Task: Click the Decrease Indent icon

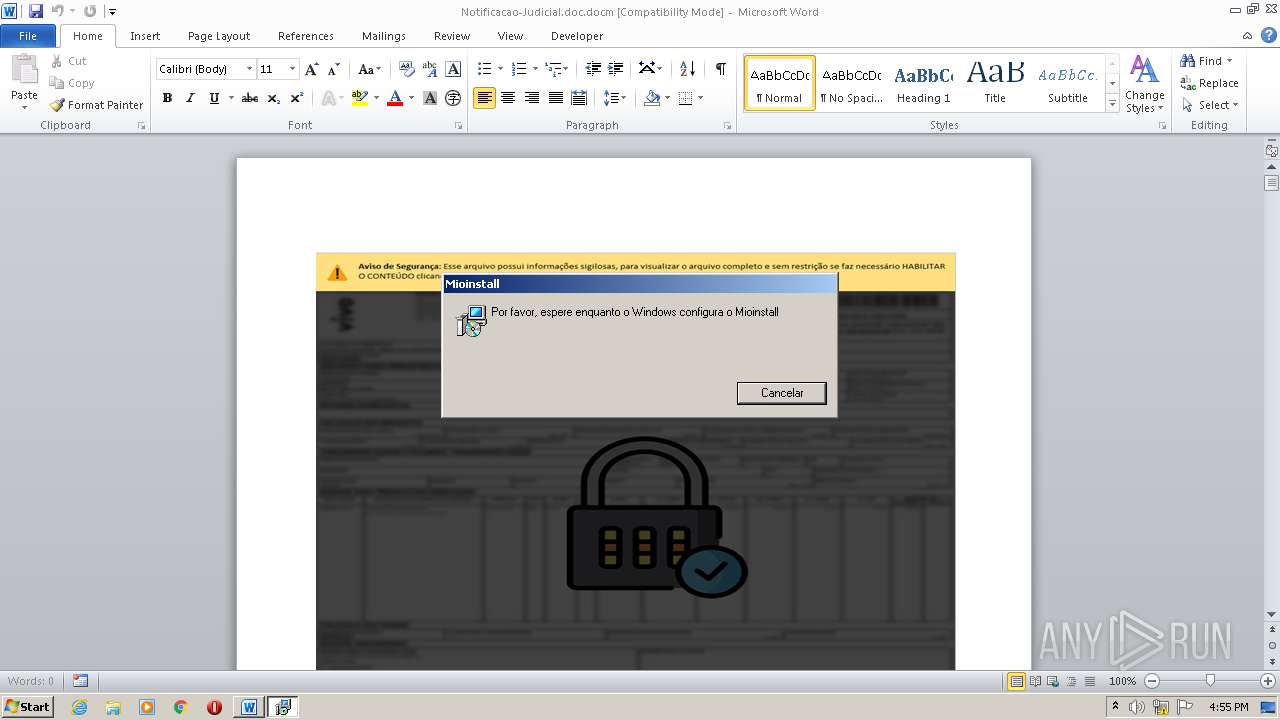Action: [x=593, y=69]
